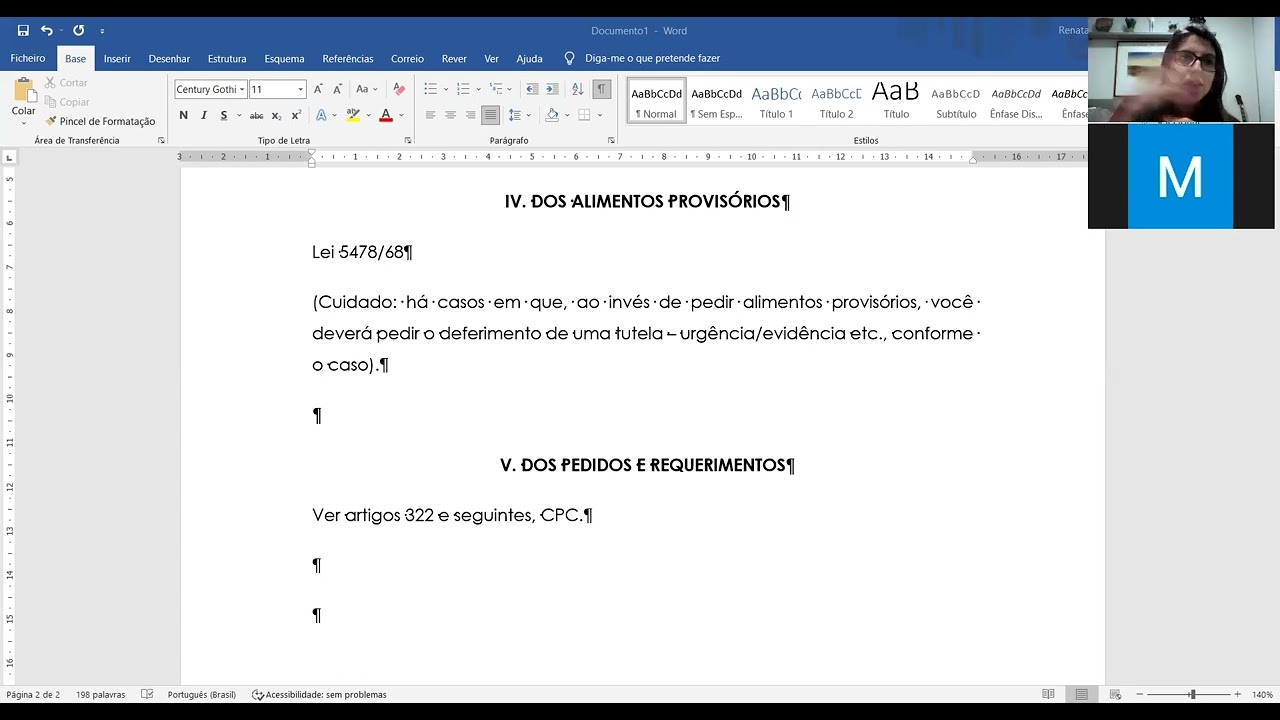Align text to the right

(470, 115)
